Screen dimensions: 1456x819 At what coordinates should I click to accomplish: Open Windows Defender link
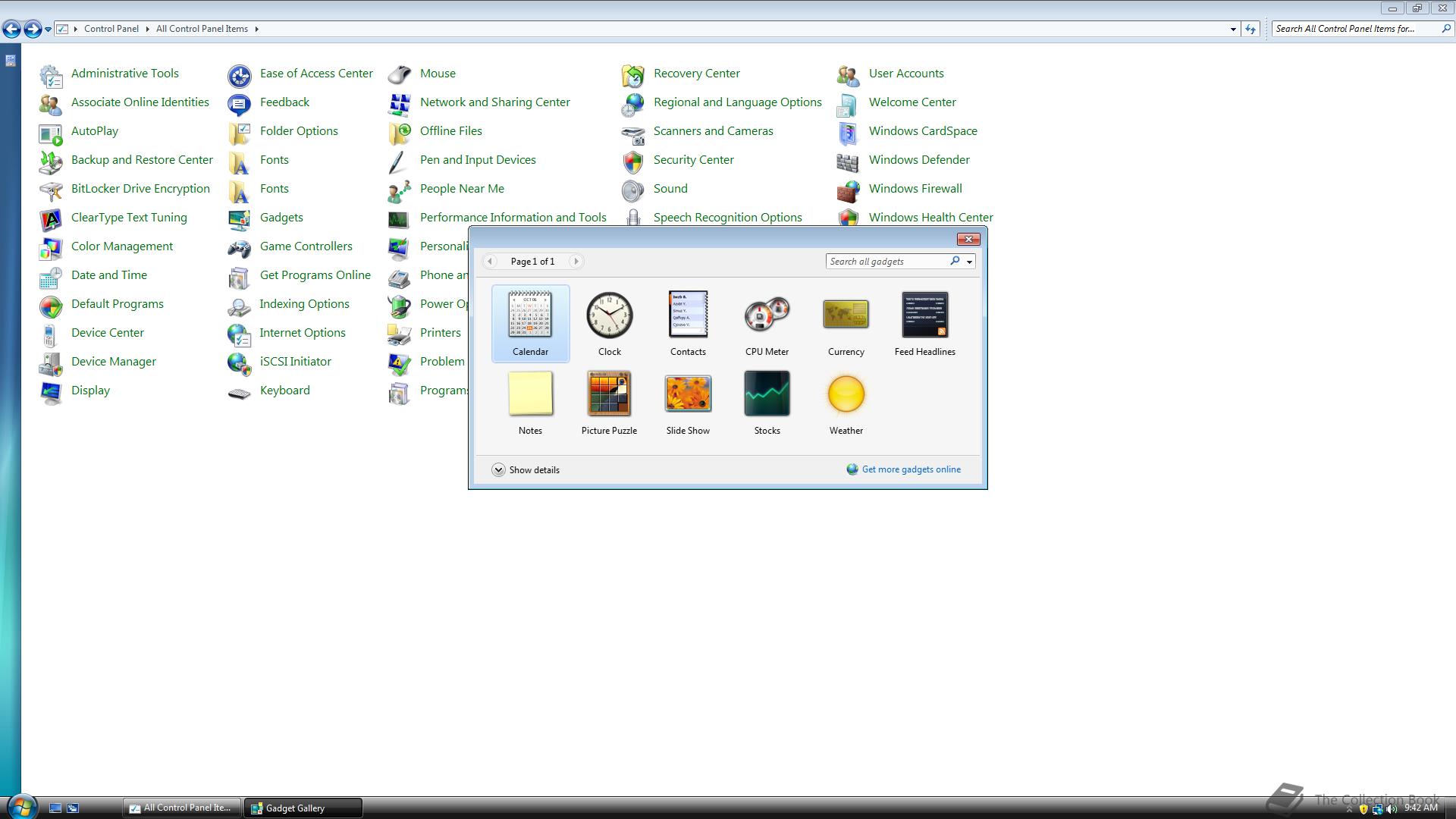[x=919, y=160]
